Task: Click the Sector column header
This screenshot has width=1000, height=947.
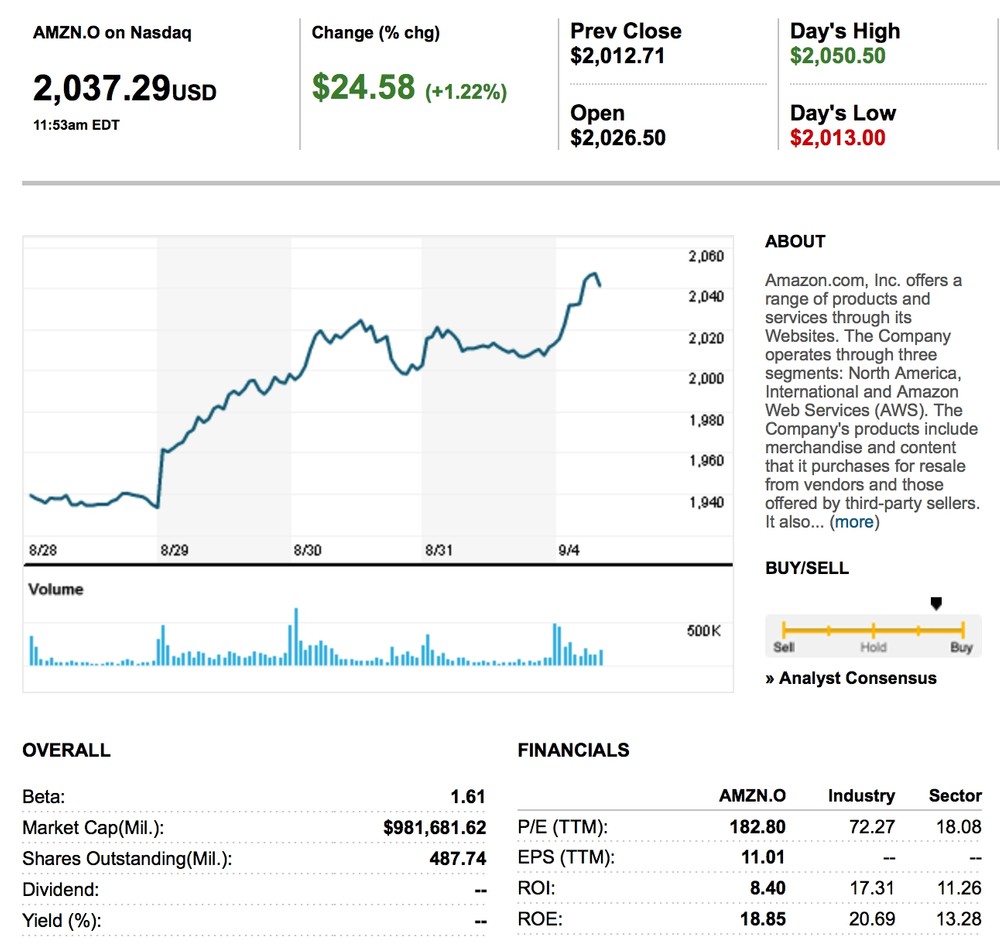Action: 955,796
